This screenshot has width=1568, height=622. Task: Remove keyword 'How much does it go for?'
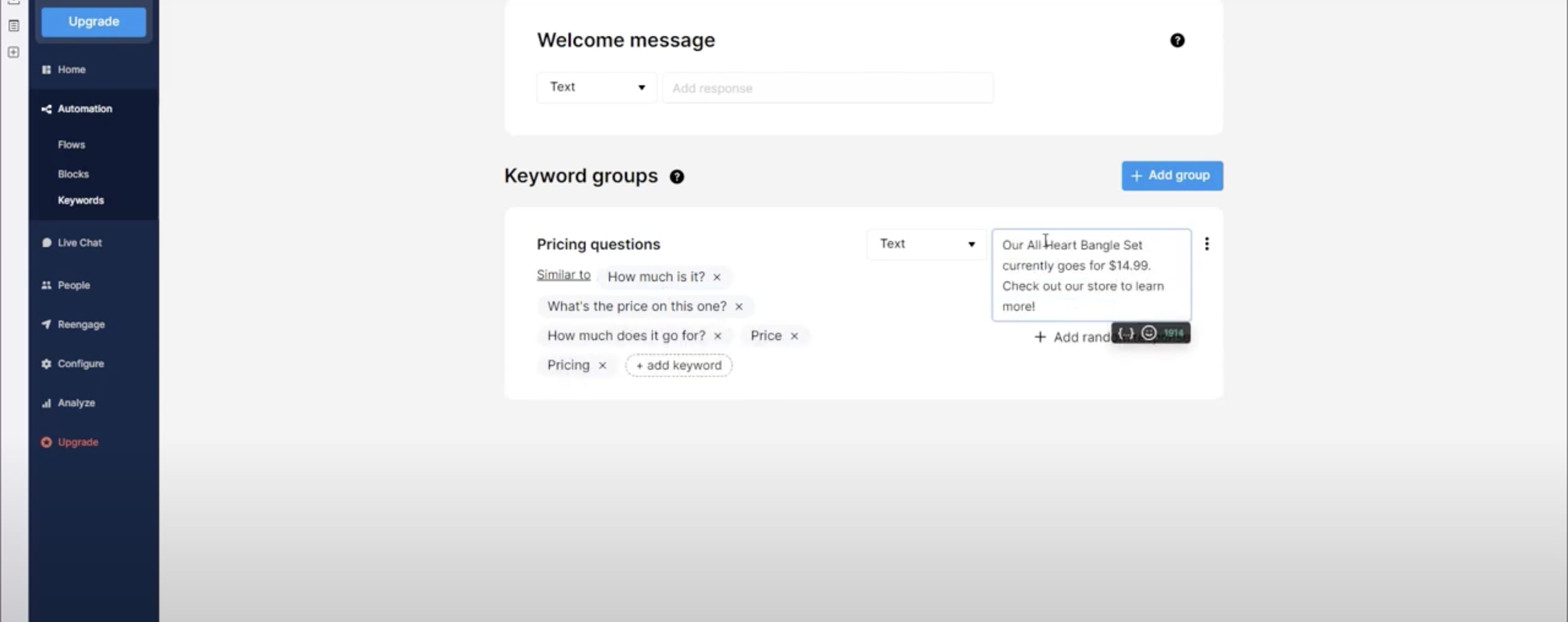[x=718, y=336]
